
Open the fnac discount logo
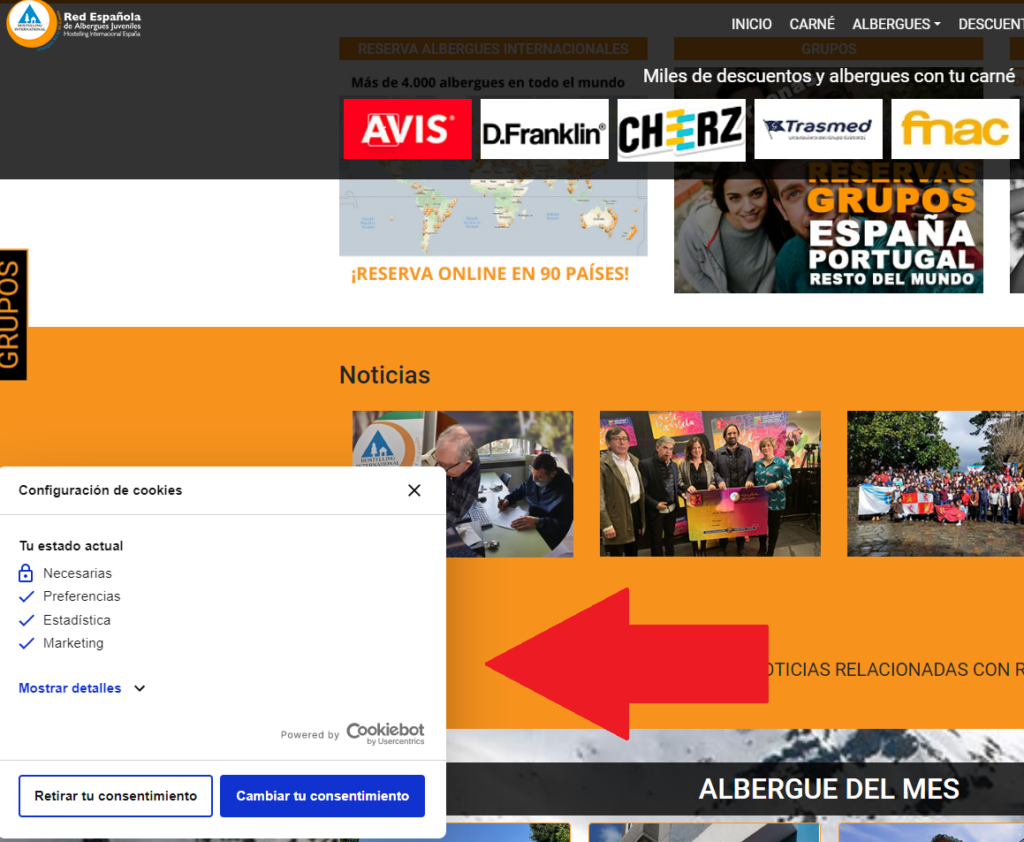[x=955, y=129]
